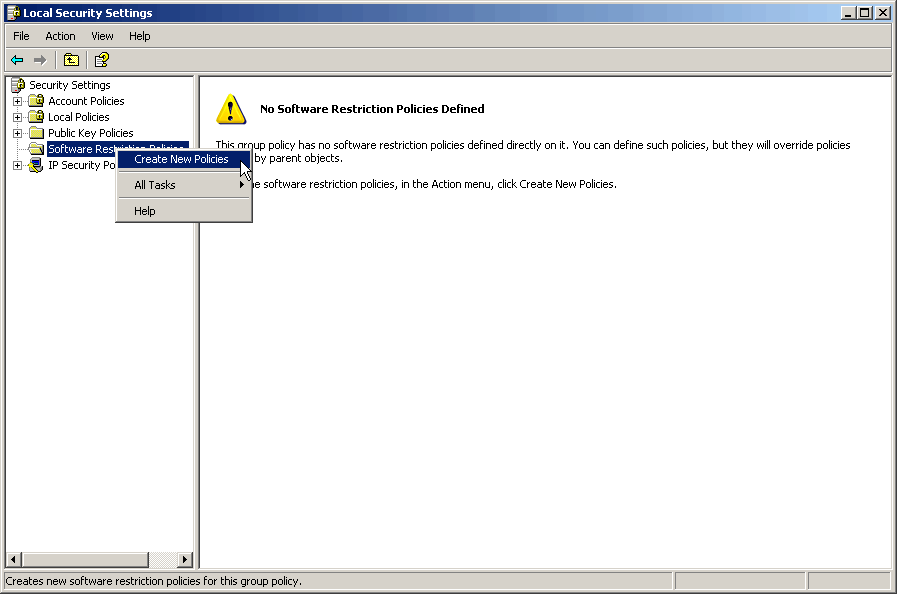Expand the IP Security Policies node
Viewport: 897px width, 594px height.
[17, 165]
